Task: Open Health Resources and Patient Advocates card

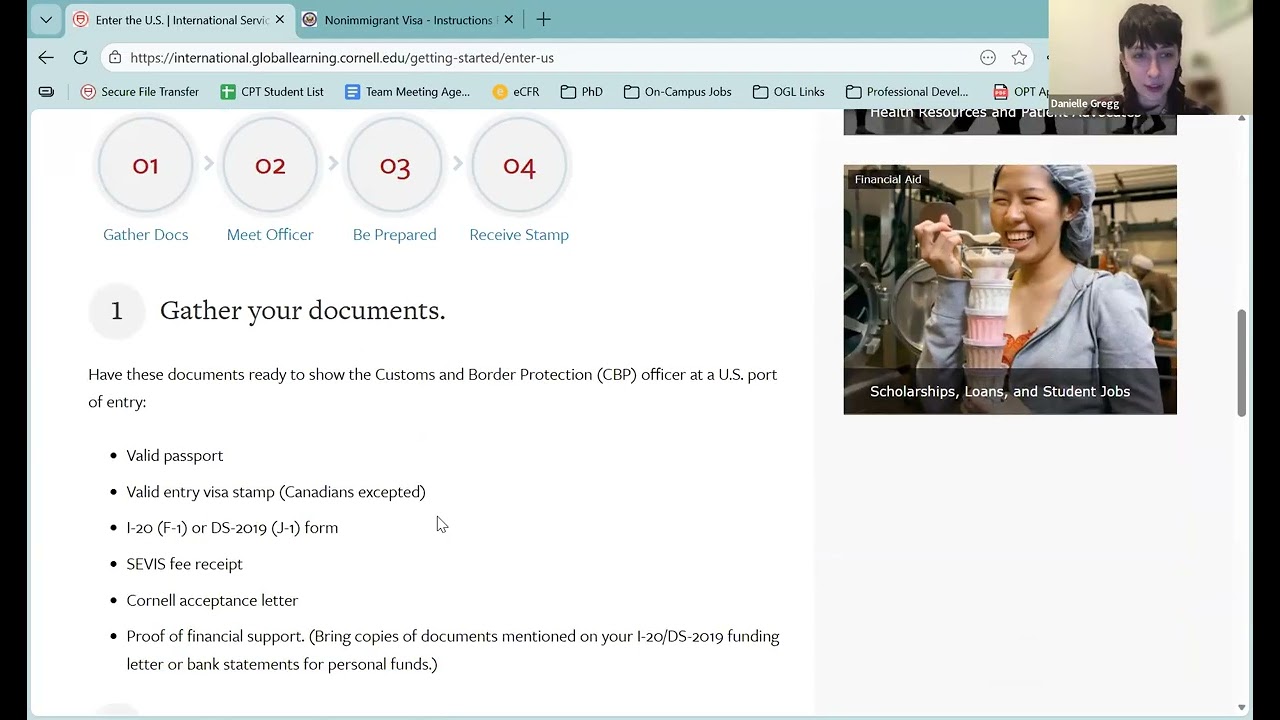Action: click(1010, 123)
